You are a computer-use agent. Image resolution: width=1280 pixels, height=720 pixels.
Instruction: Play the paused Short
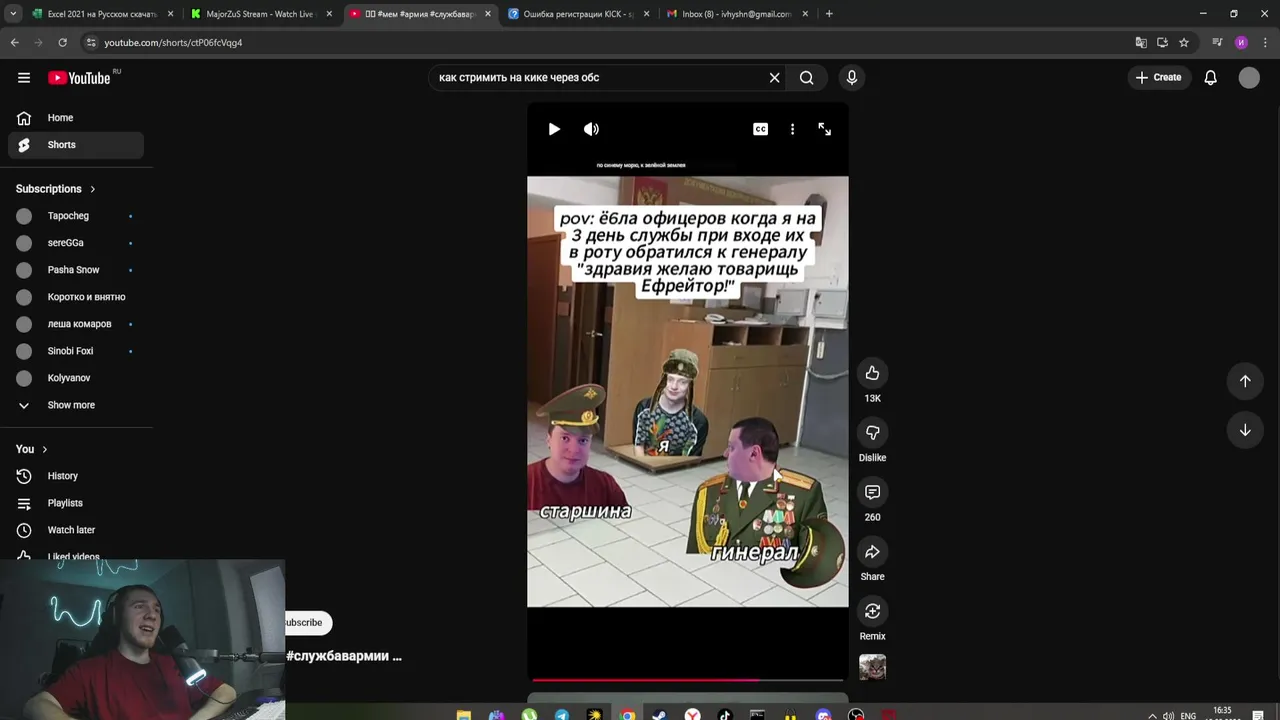coord(554,129)
